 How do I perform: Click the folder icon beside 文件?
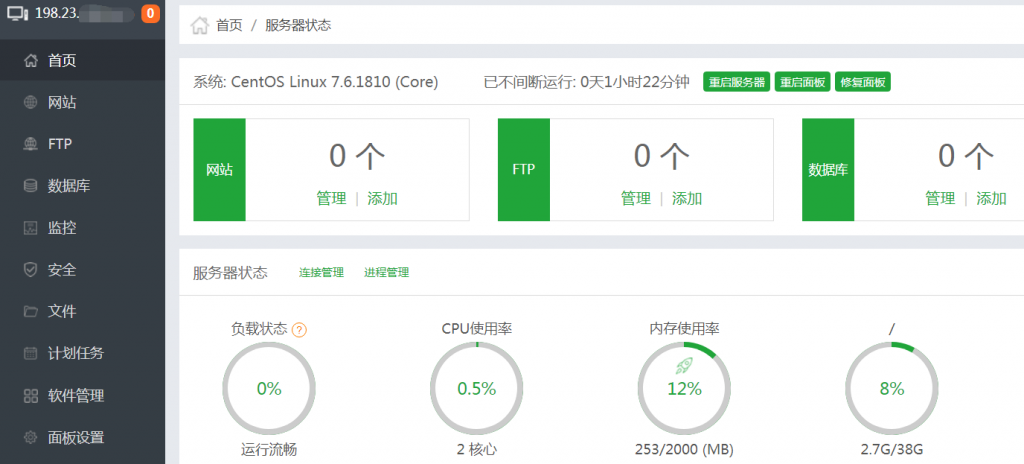pos(30,312)
